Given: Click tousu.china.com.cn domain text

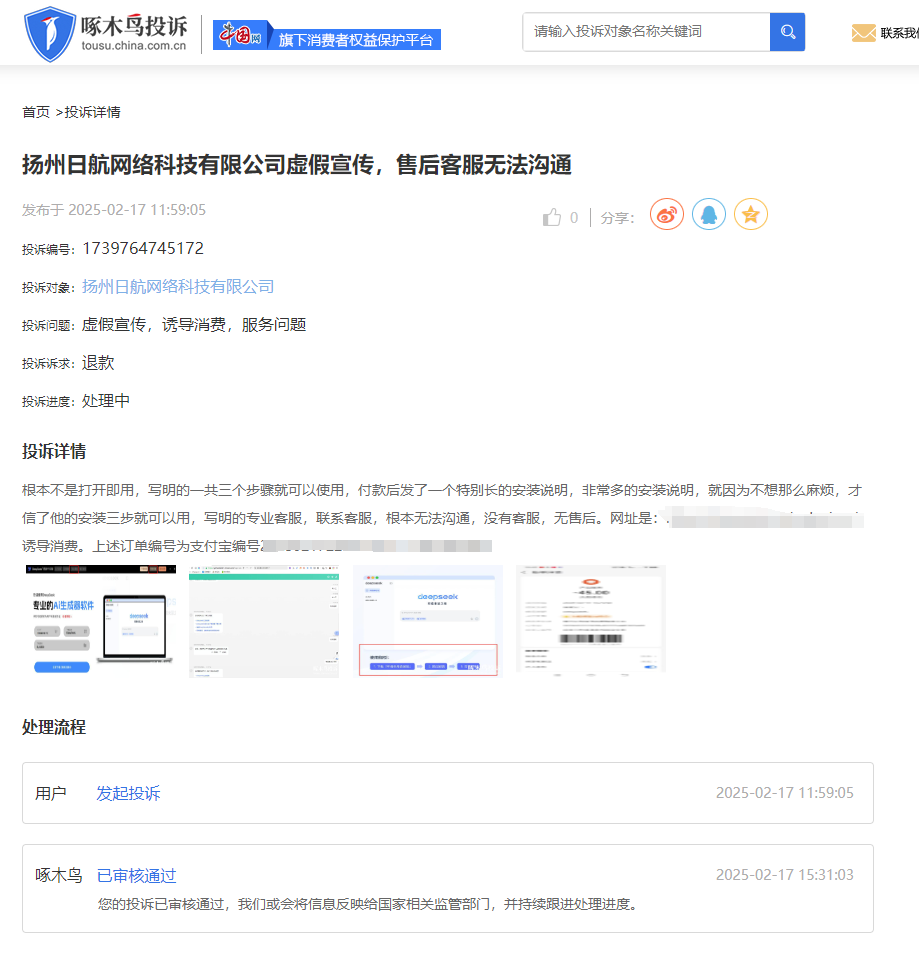Looking at the screenshot, I should 134,46.
